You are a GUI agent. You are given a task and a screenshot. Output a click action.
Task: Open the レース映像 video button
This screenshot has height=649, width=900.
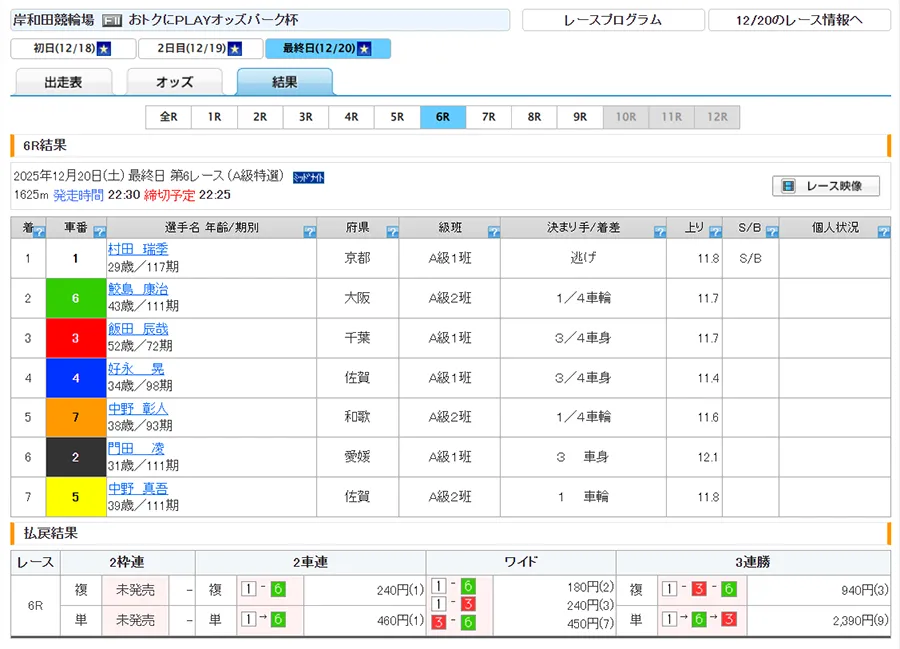tap(826, 186)
